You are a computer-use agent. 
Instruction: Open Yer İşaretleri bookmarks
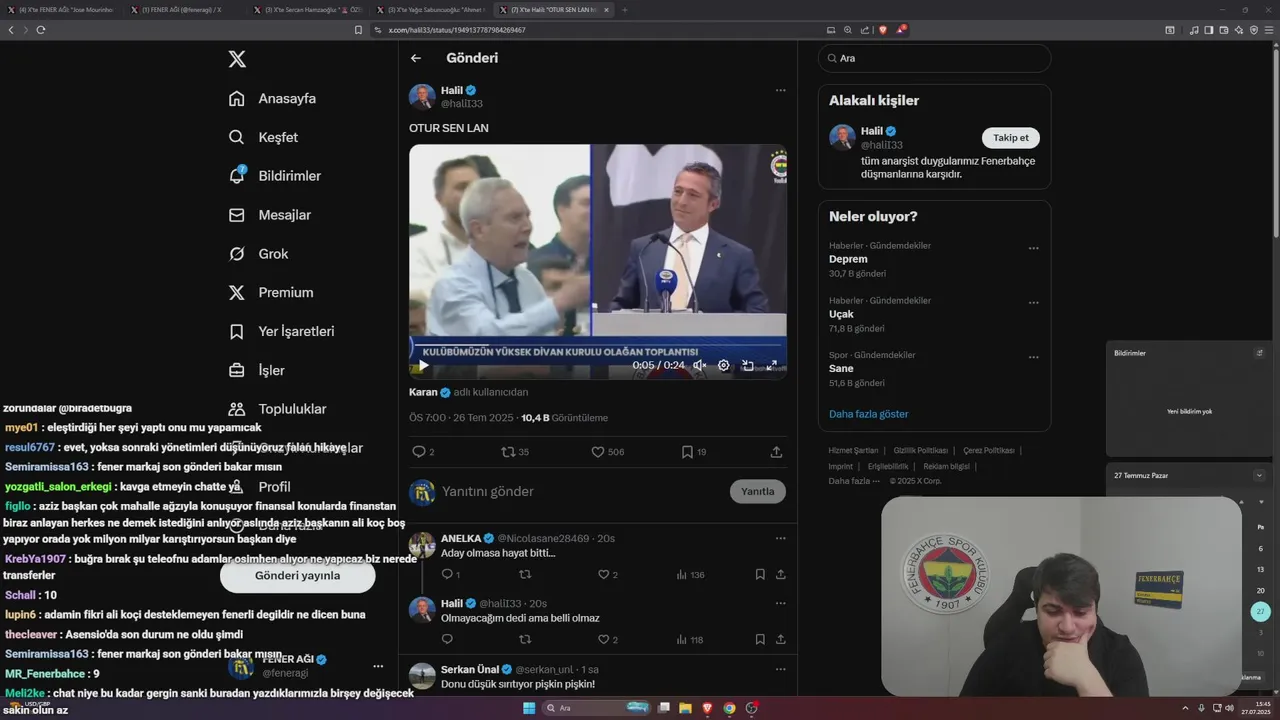pyautogui.click(x=281, y=331)
